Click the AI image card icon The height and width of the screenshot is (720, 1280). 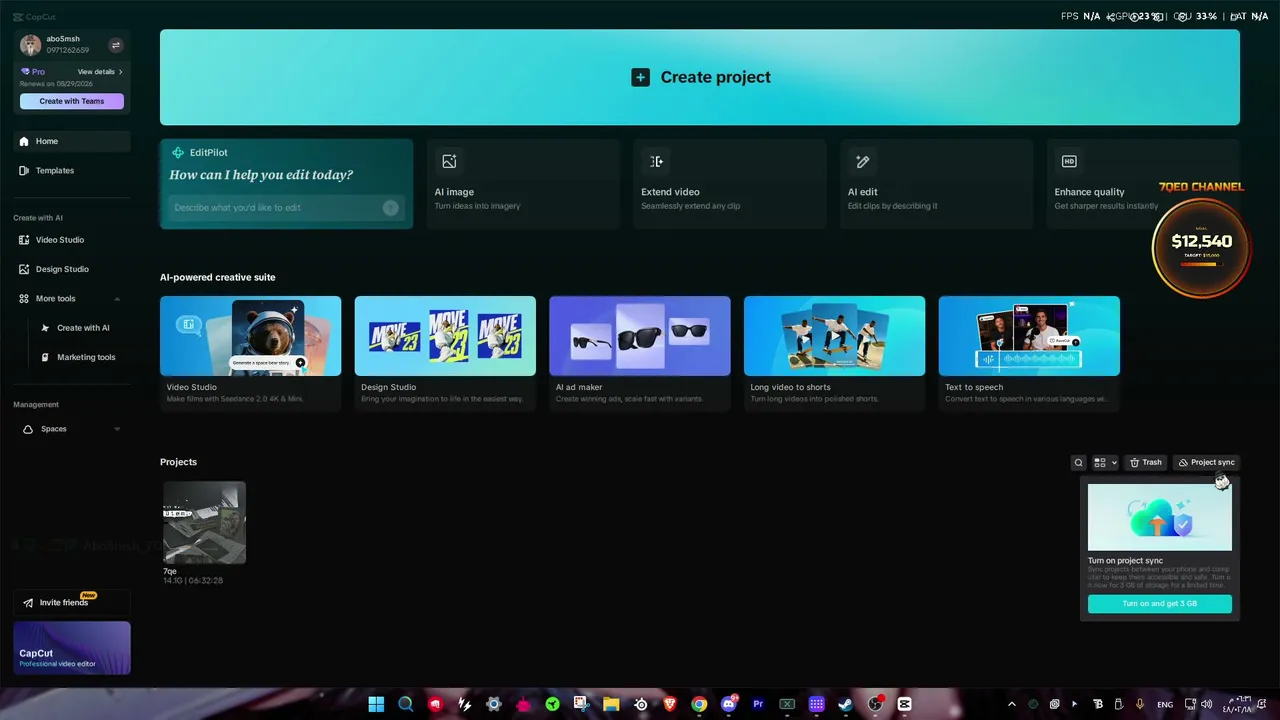pyautogui.click(x=449, y=162)
